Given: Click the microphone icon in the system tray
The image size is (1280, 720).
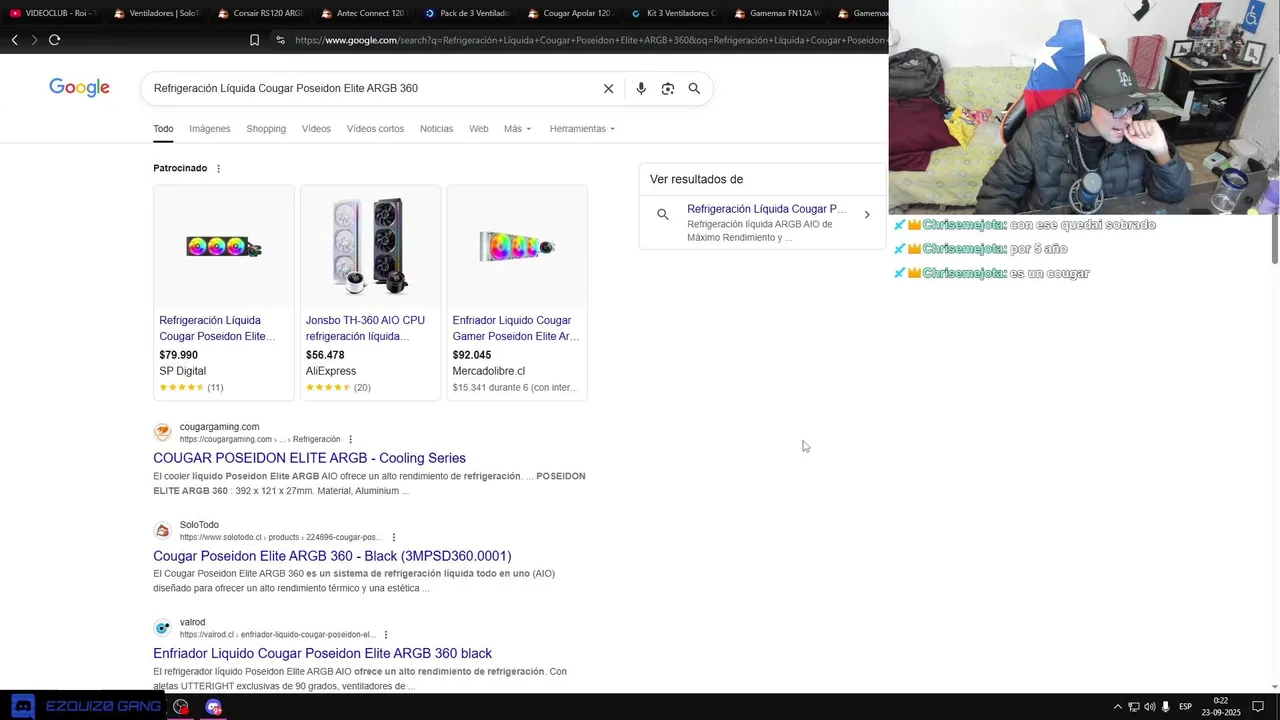Looking at the screenshot, I should point(1165,706).
